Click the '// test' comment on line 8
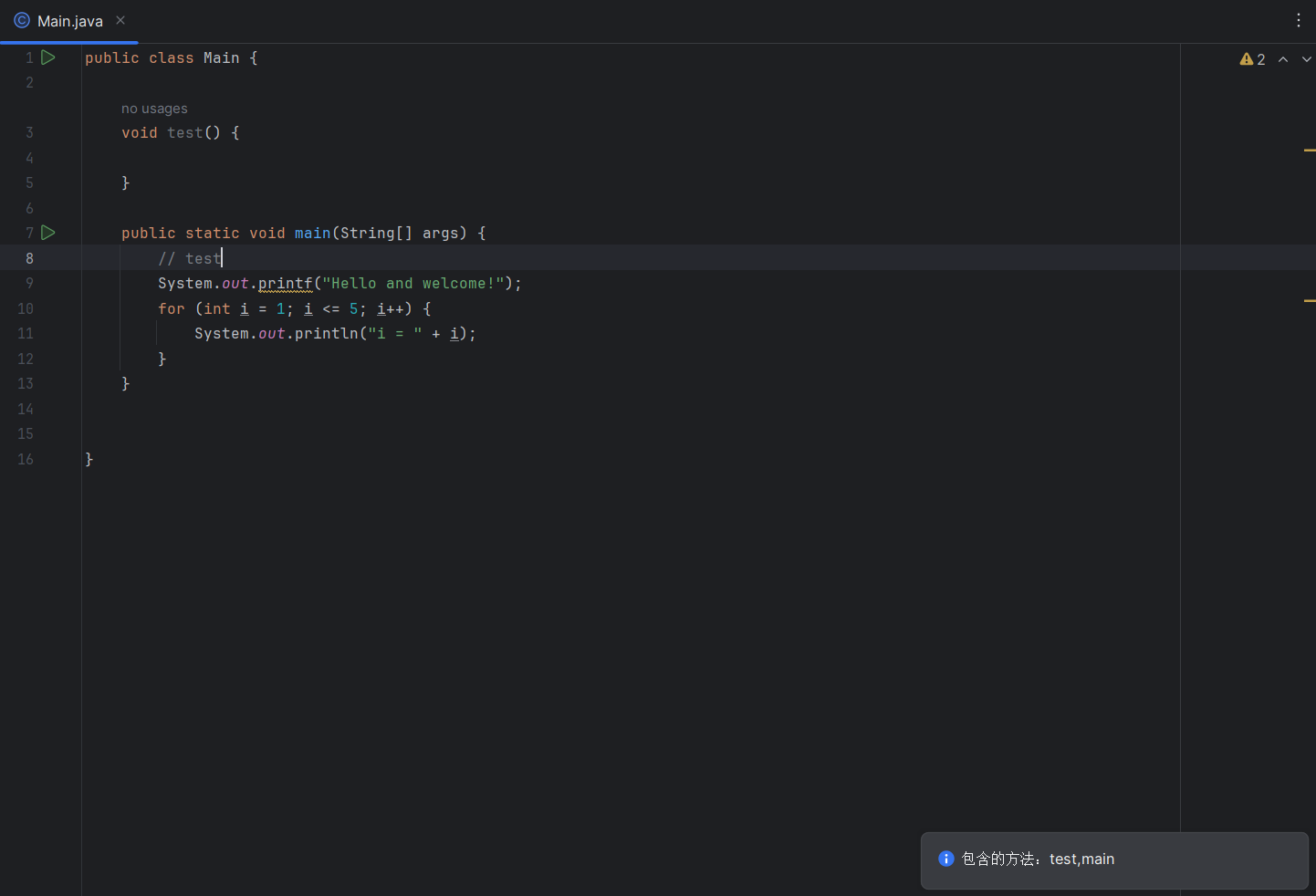The image size is (1316, 896). (x=190, y=259)
